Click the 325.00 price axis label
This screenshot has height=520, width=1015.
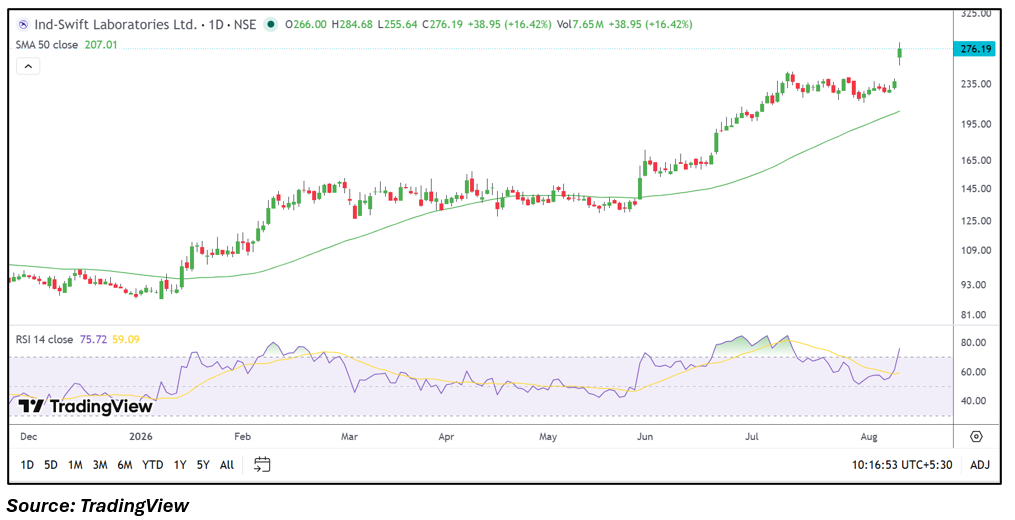[x=976, y=13]
